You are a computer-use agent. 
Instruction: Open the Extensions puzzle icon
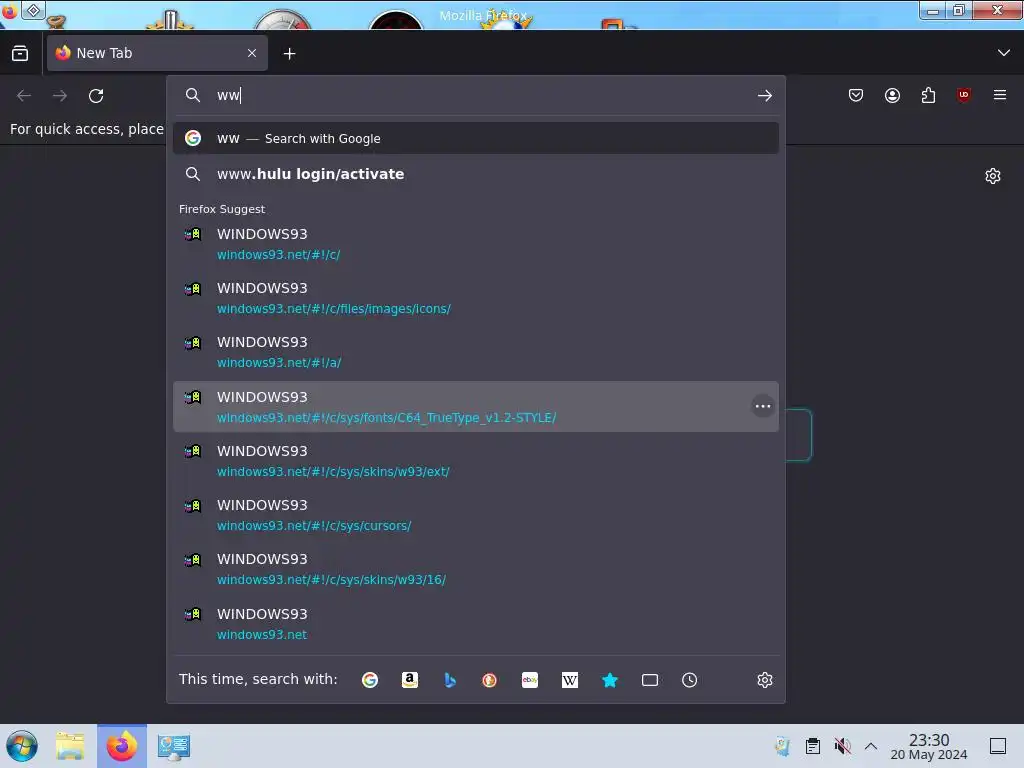pyautogui.click(x=928, y=95)
